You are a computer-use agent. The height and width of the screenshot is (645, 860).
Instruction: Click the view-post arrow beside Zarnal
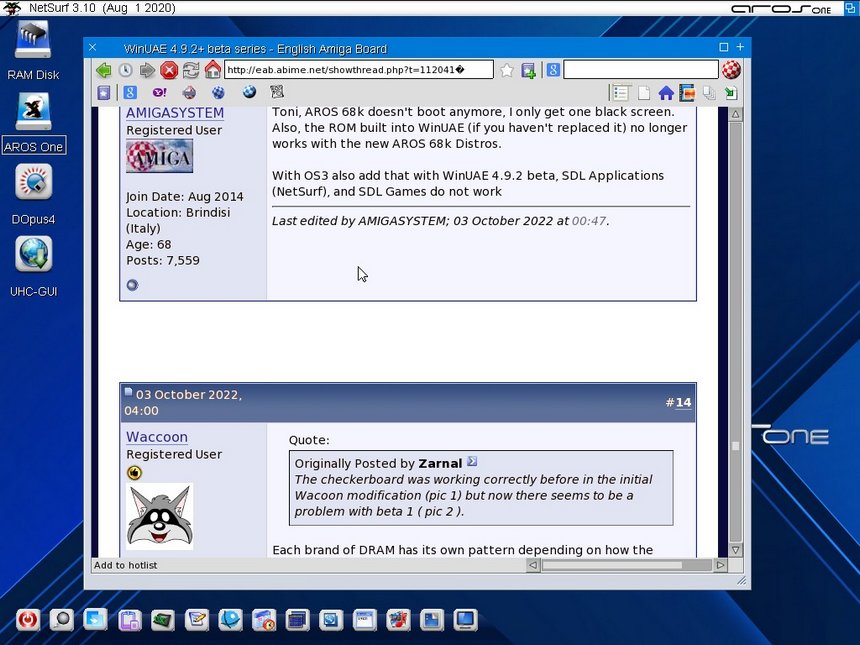tap(473, 462)
